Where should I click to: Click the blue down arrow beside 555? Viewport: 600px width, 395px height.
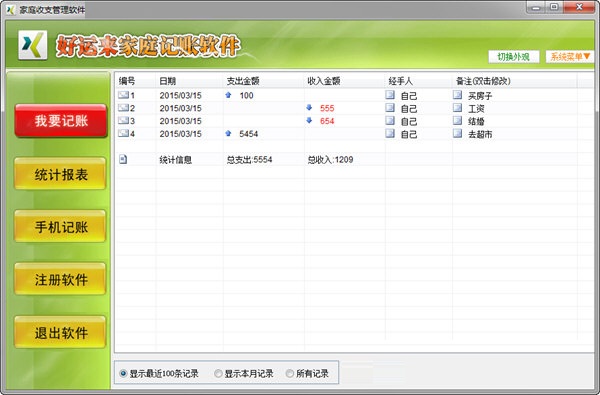[x=309, y=108]
